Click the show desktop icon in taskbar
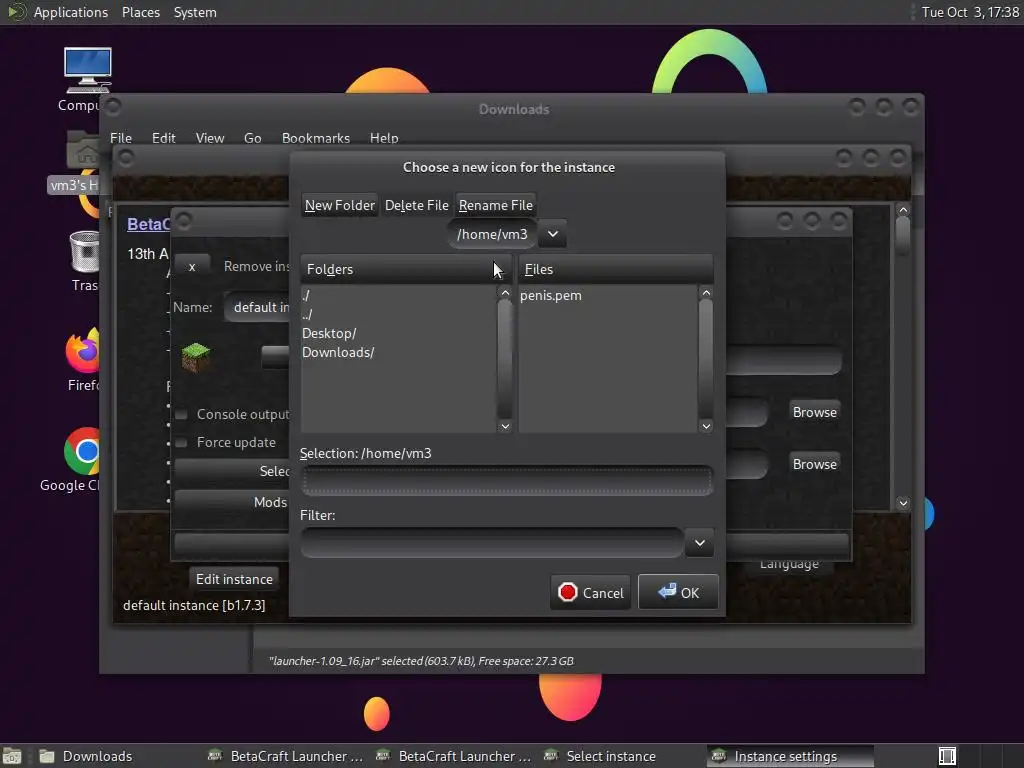1024x768 pixels. click(x=12, y=756)
